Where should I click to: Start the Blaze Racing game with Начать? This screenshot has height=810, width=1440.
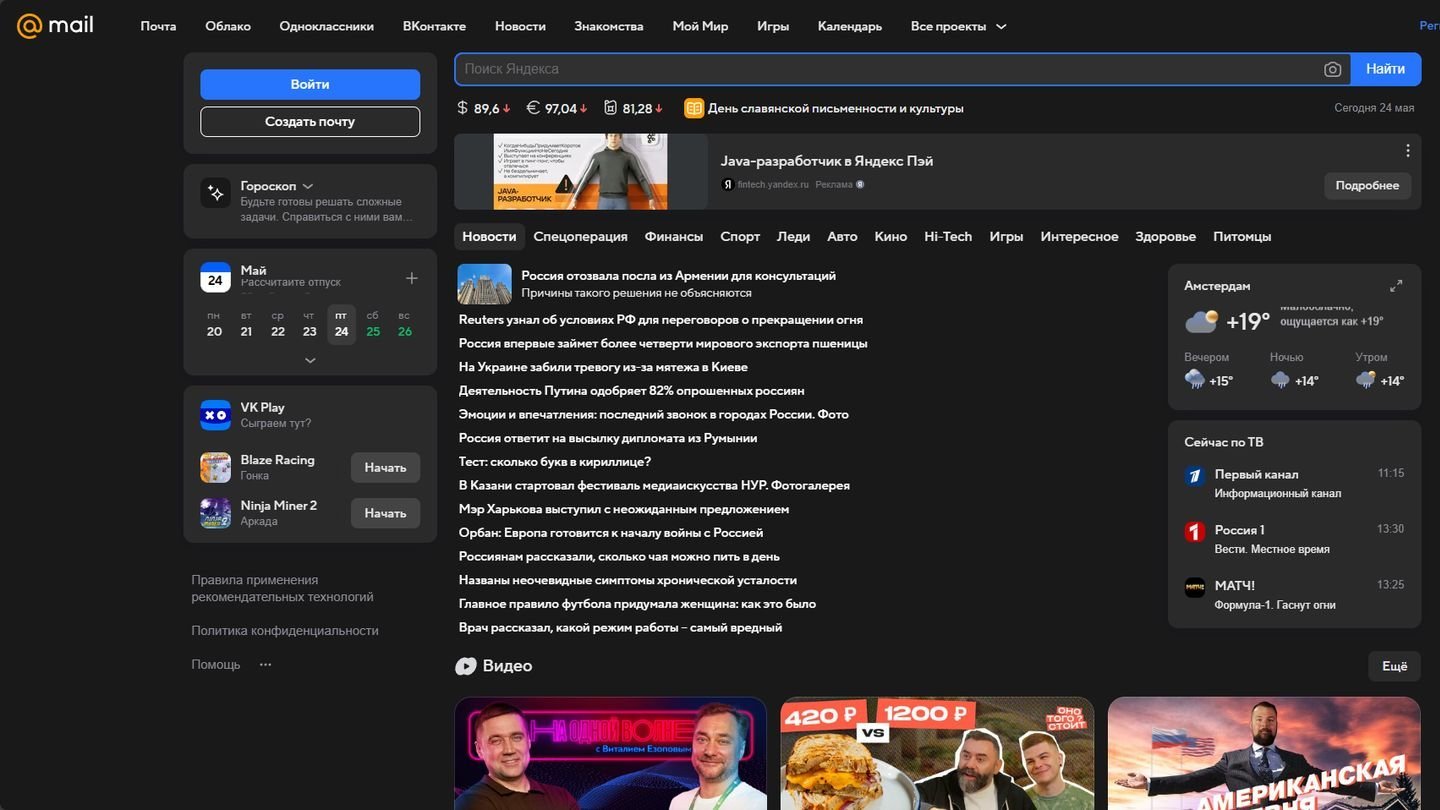pyautogui.click(x=385, y=467)
